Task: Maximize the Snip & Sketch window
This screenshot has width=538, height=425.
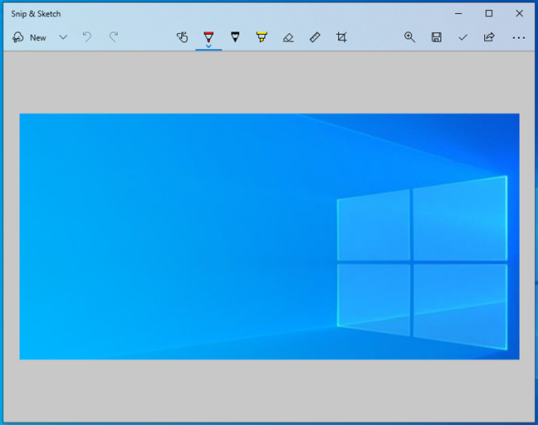Action: coord(489,13)
